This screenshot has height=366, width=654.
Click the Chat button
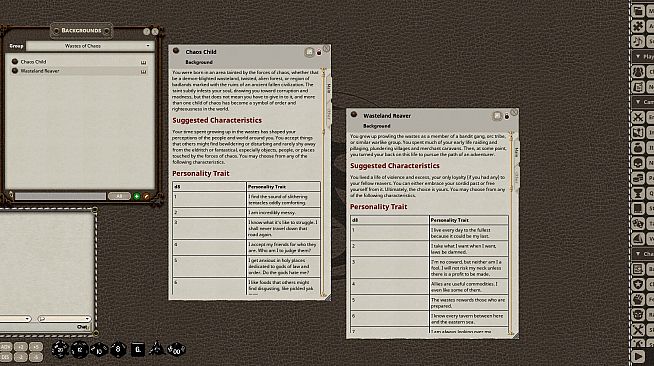pos(83,327)
